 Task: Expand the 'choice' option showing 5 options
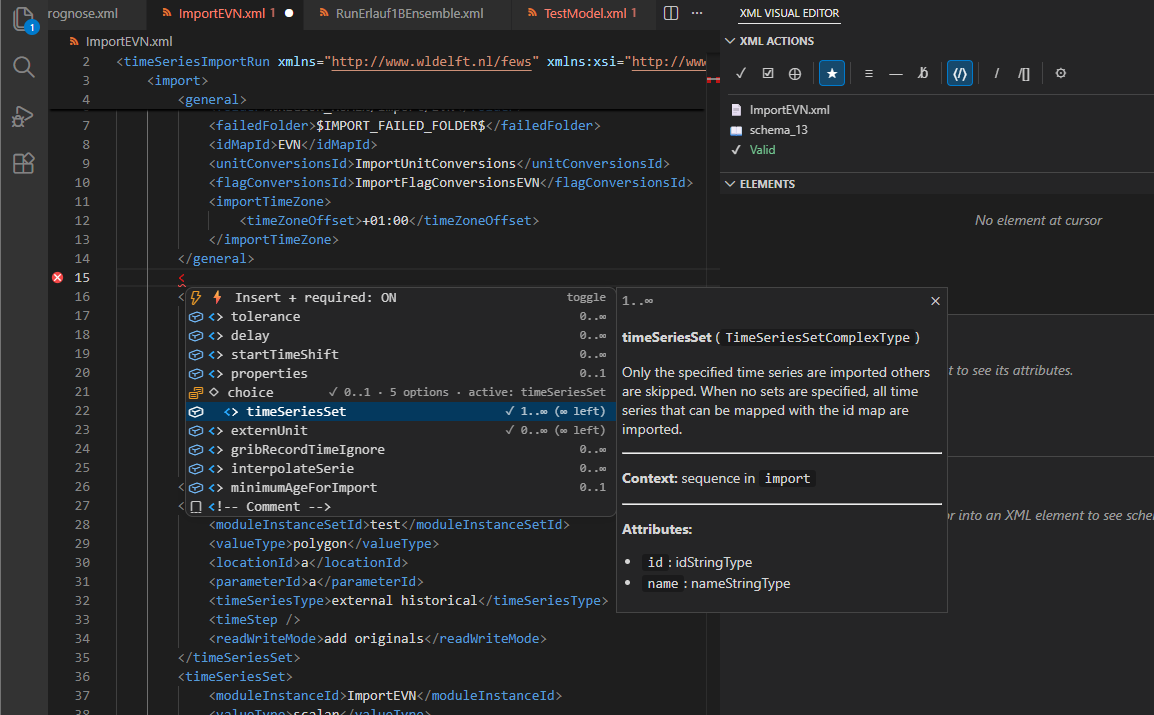250,392
